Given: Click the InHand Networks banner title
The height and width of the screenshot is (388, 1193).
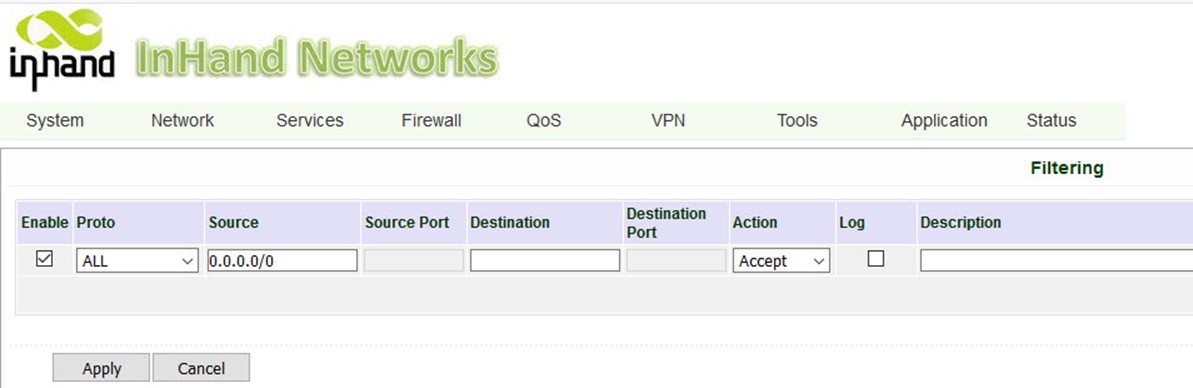Looking at the screenshot, I should click(316, 59).
